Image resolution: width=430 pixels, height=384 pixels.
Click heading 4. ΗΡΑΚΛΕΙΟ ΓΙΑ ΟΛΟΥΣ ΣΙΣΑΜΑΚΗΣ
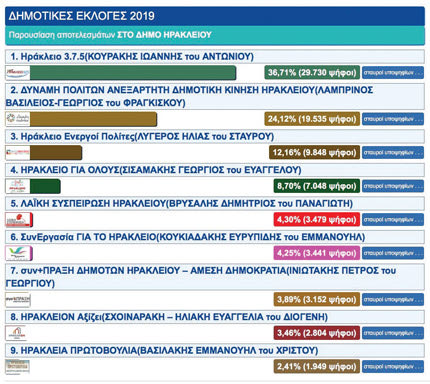point(215,170)
